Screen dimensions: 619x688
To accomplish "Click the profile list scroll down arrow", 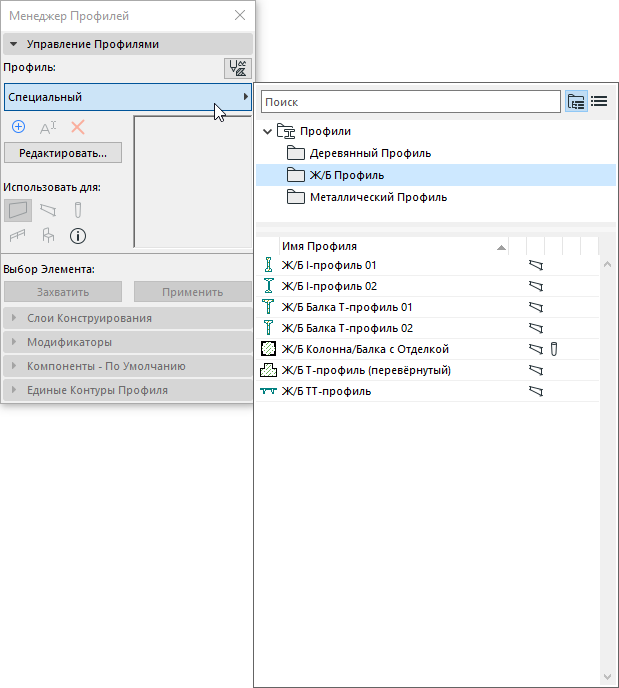I will 608,677.
